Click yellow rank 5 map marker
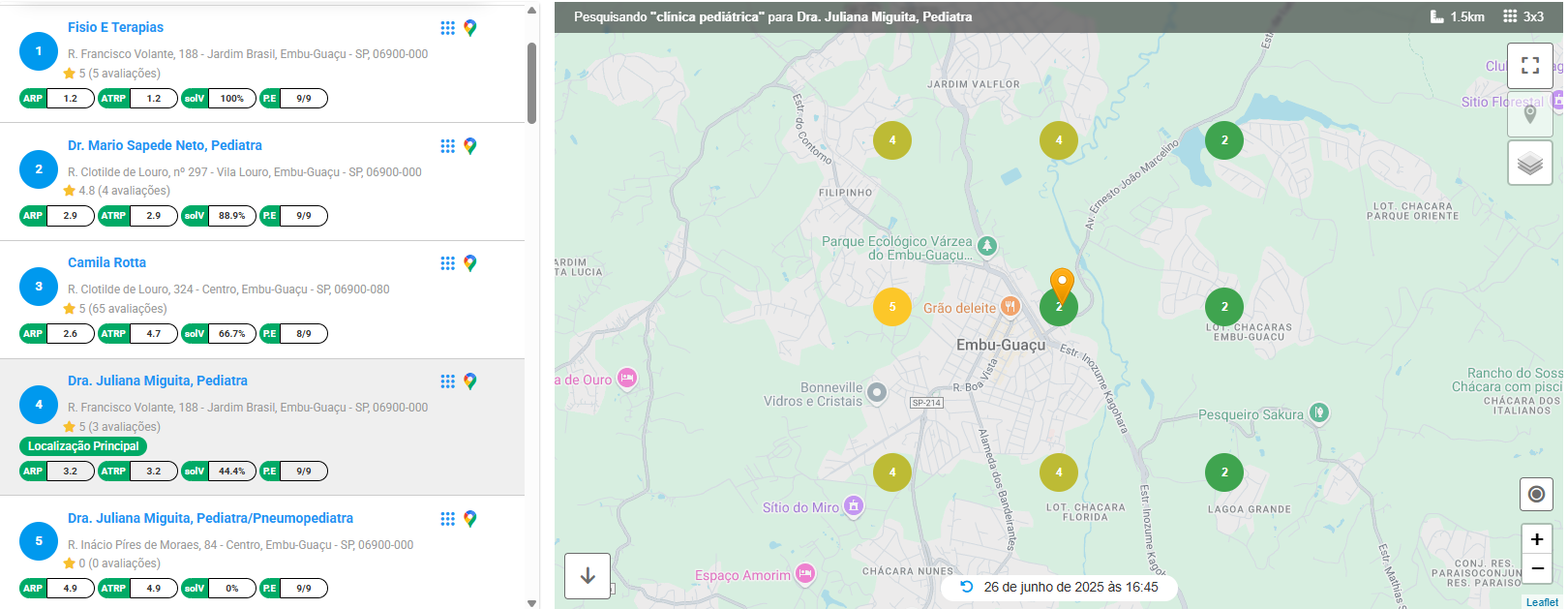The height and width of the screenshot is (609, 1568). coord(891,307)
